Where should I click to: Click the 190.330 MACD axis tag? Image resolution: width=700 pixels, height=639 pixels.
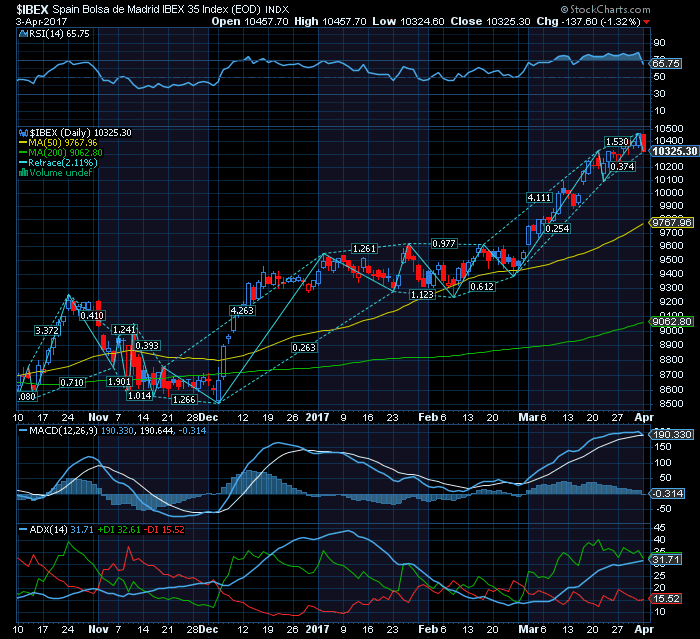[x=671, y=434]
